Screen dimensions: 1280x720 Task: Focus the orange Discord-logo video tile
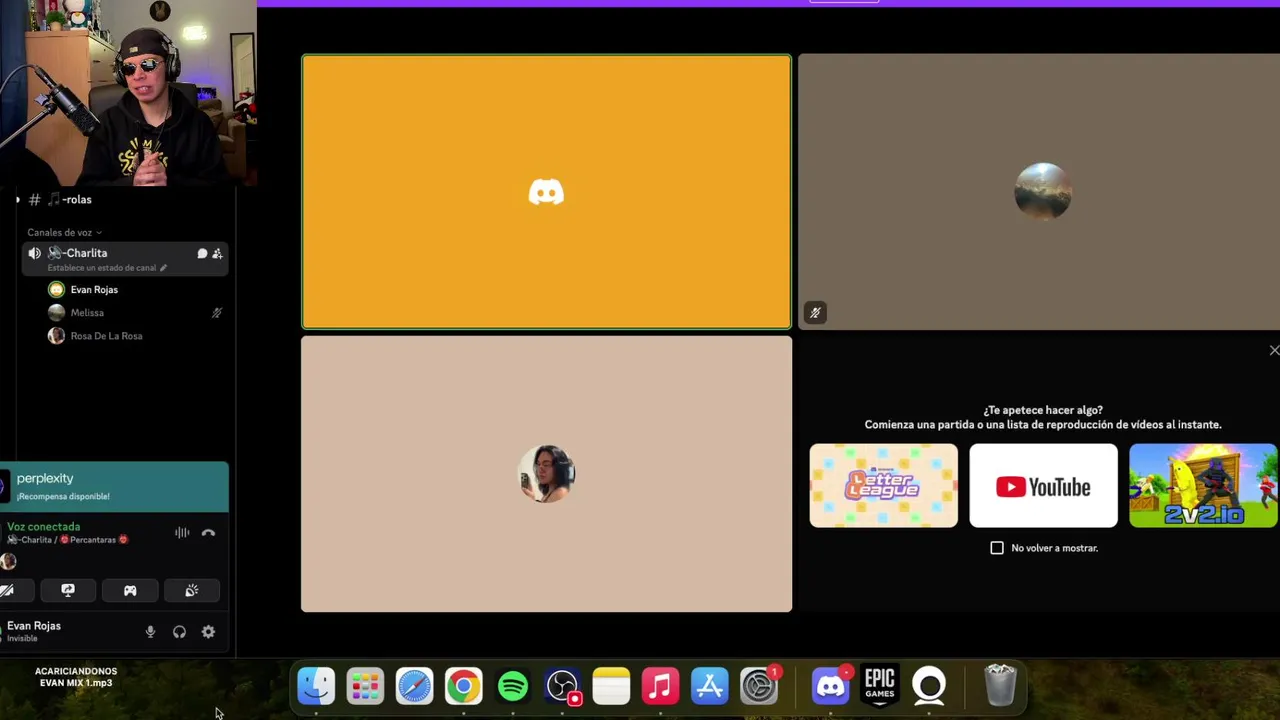546,192
